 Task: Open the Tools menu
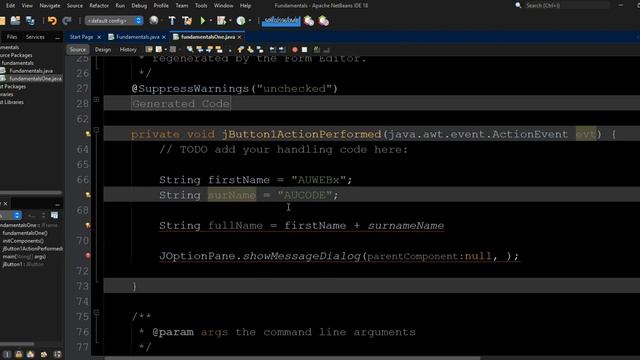click(201, 6)
